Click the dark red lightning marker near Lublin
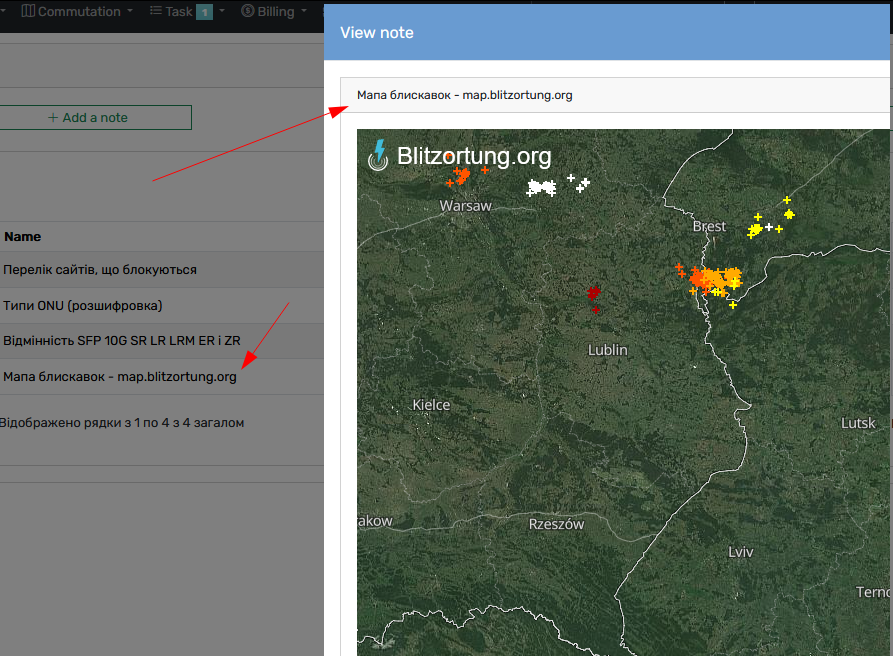Viewport: 893px width, 656px height. 594,293
